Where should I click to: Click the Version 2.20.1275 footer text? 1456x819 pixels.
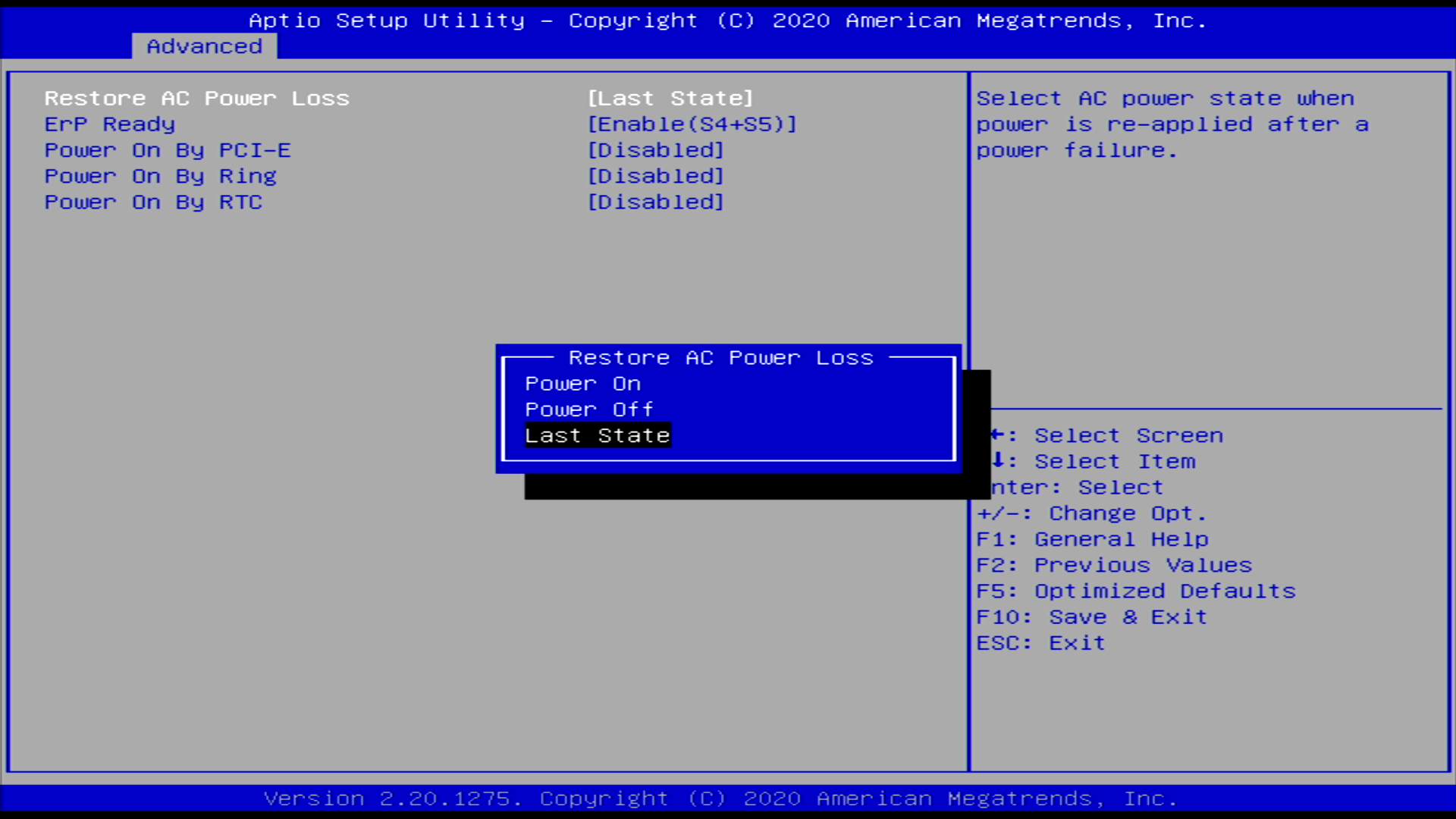coord(720,799)
